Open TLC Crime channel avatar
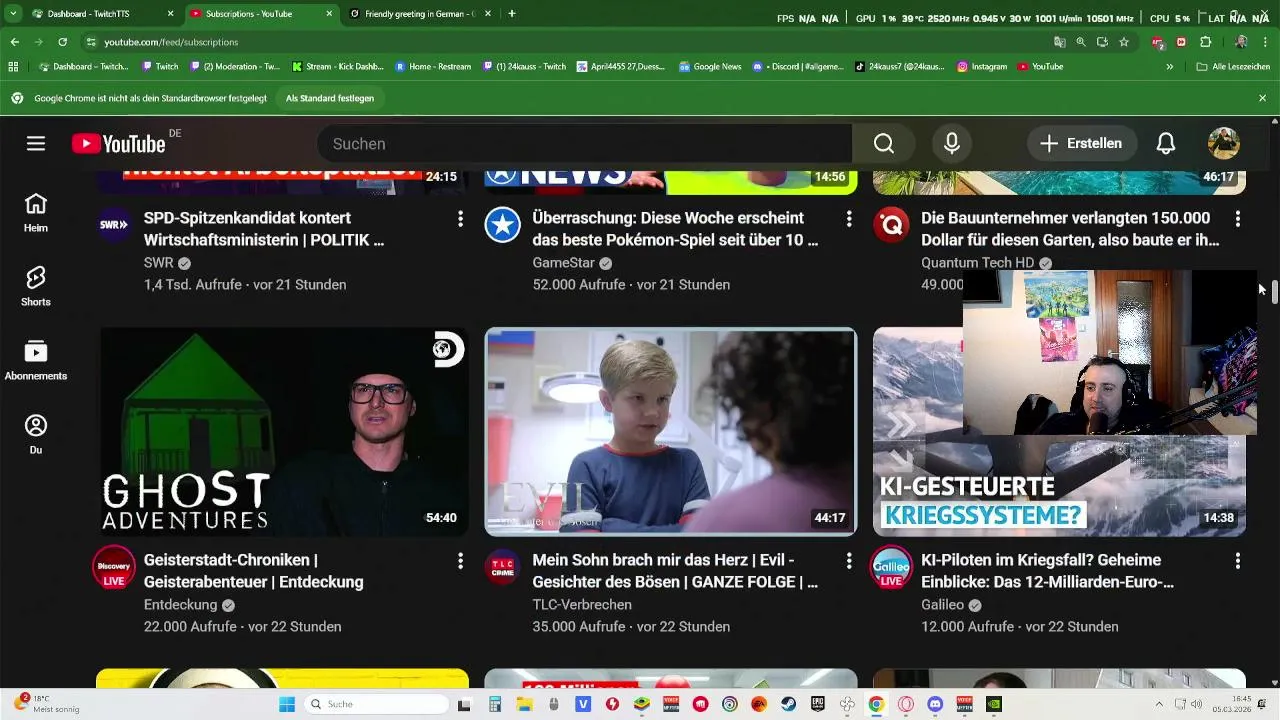This screenshot has width=1280, height=720. [503, 567]
